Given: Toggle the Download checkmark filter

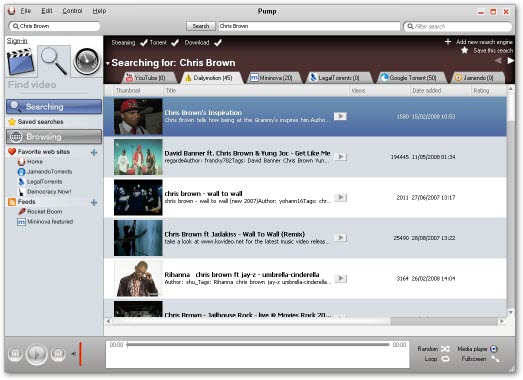Looking at the screenshot, I should (218, 43).
